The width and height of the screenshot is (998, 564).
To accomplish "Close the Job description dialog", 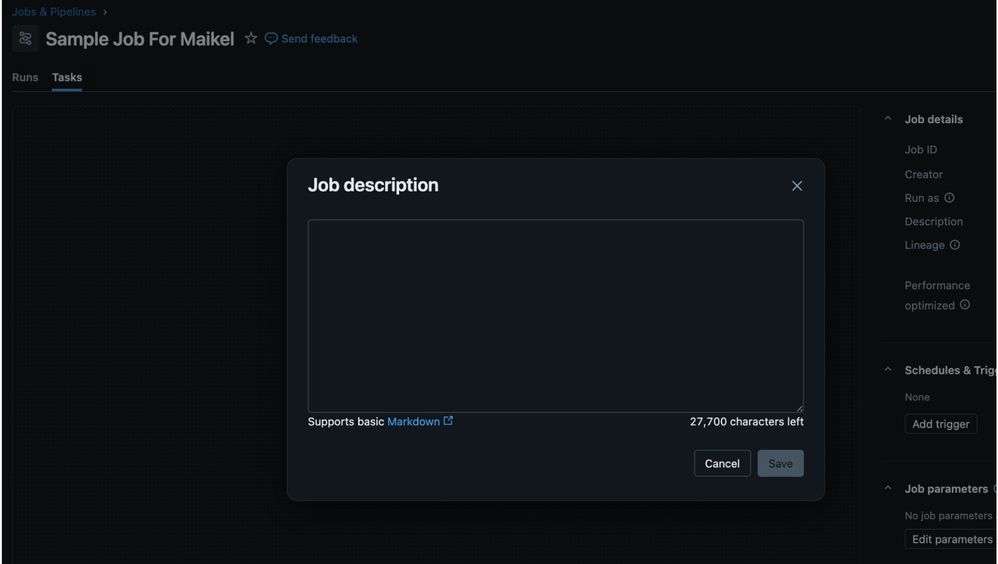I will pos(797,186).
